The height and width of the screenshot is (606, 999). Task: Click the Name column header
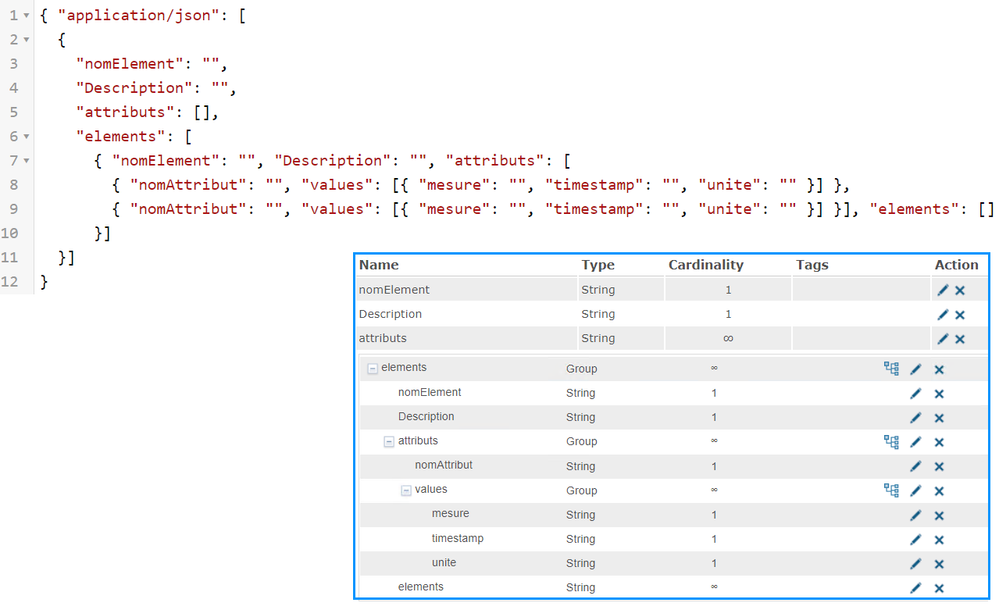[379, 265]
